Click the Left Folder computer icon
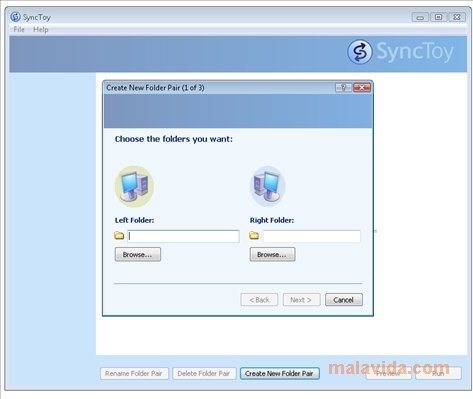The width and height of the screenshot is (473, 399). [x=135, y=187]
